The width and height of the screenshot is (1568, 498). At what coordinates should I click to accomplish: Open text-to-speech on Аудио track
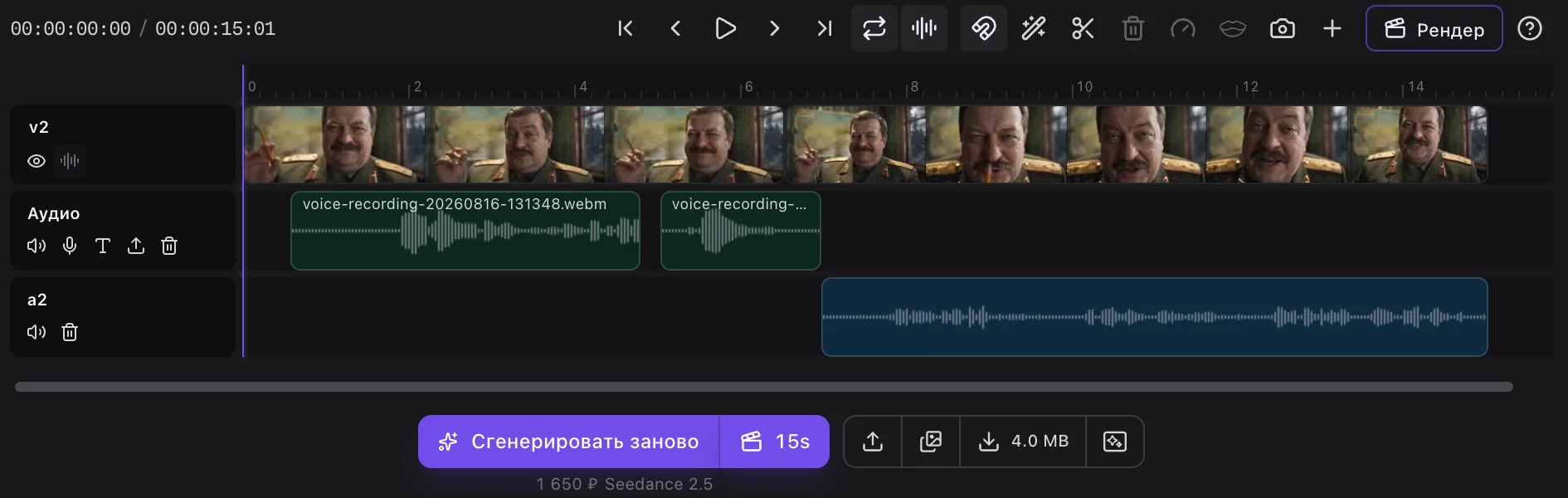click(103, 246)
